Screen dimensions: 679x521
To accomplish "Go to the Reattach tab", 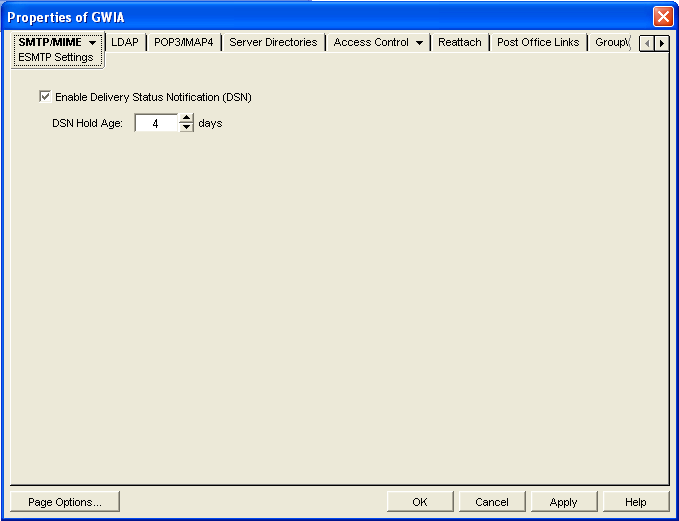I will pyautogui.click(x=459, y=42).
